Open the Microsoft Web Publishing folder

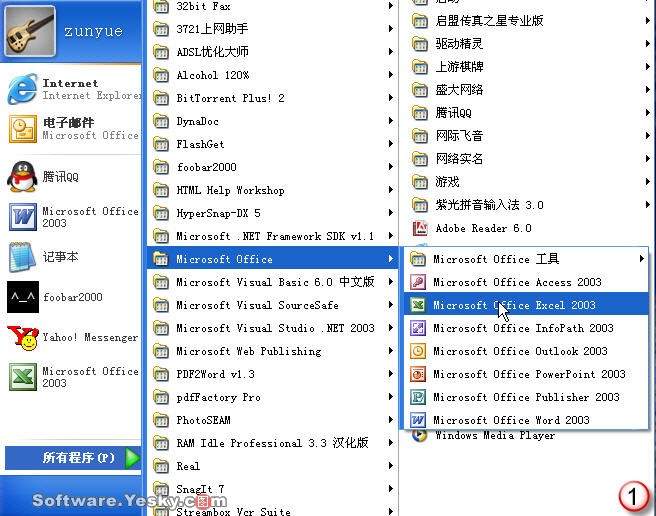273,351
